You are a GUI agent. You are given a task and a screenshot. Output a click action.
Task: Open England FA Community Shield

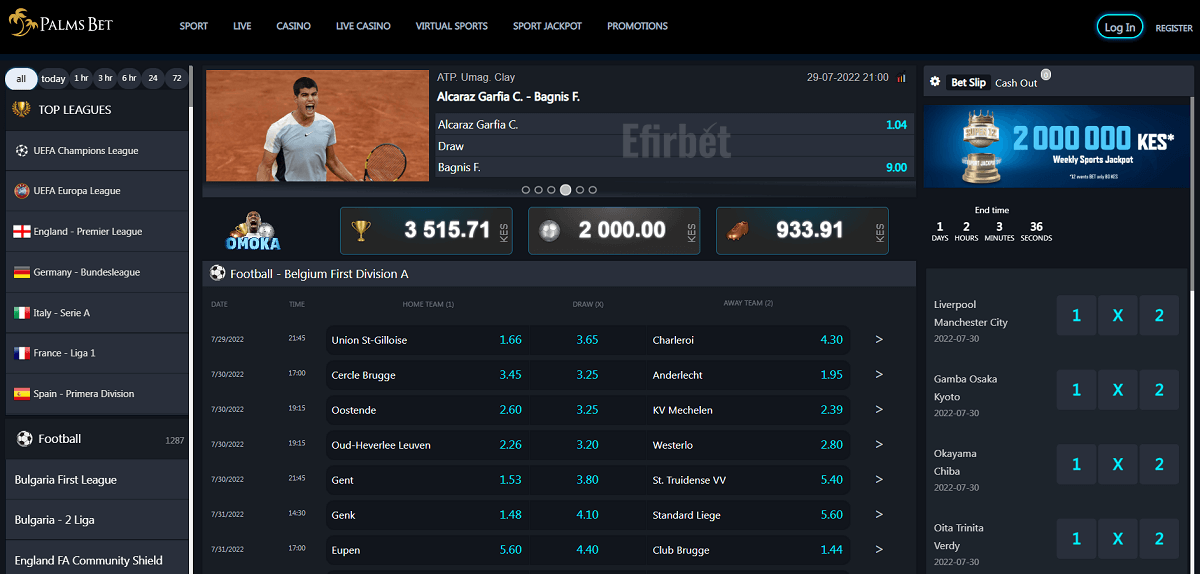coord(97,561)
